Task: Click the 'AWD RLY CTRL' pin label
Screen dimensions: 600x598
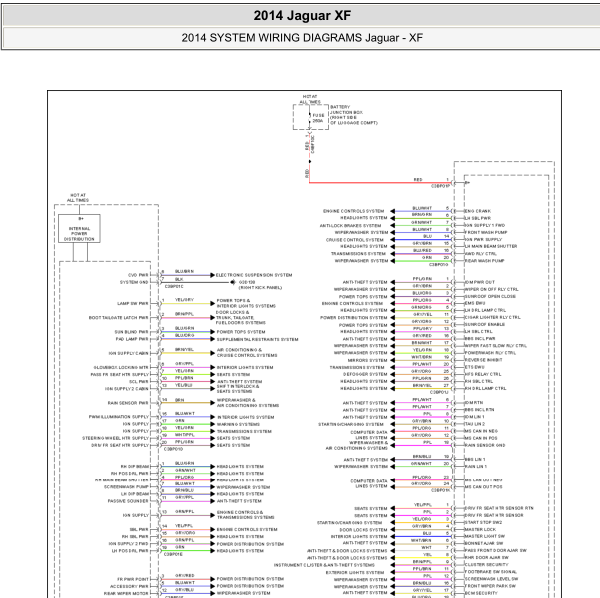Action: [x=481, y=254]
